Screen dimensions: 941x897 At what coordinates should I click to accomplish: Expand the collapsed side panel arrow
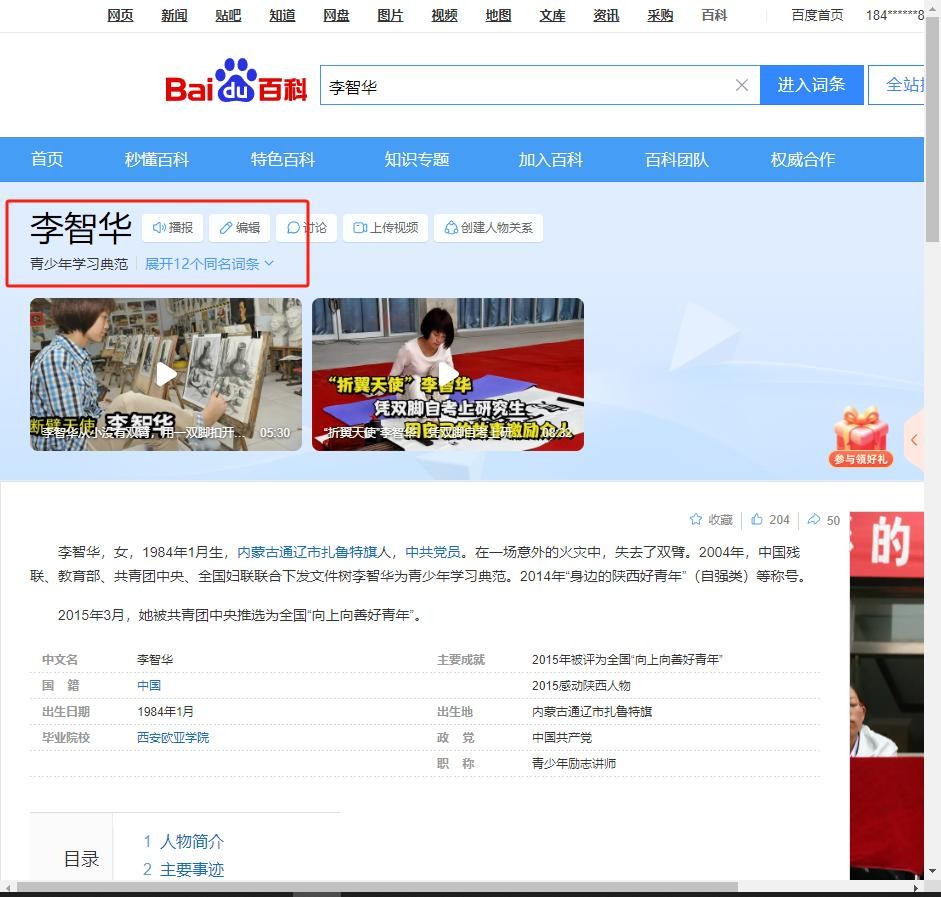pyautogui.click(x=914, y=440)
